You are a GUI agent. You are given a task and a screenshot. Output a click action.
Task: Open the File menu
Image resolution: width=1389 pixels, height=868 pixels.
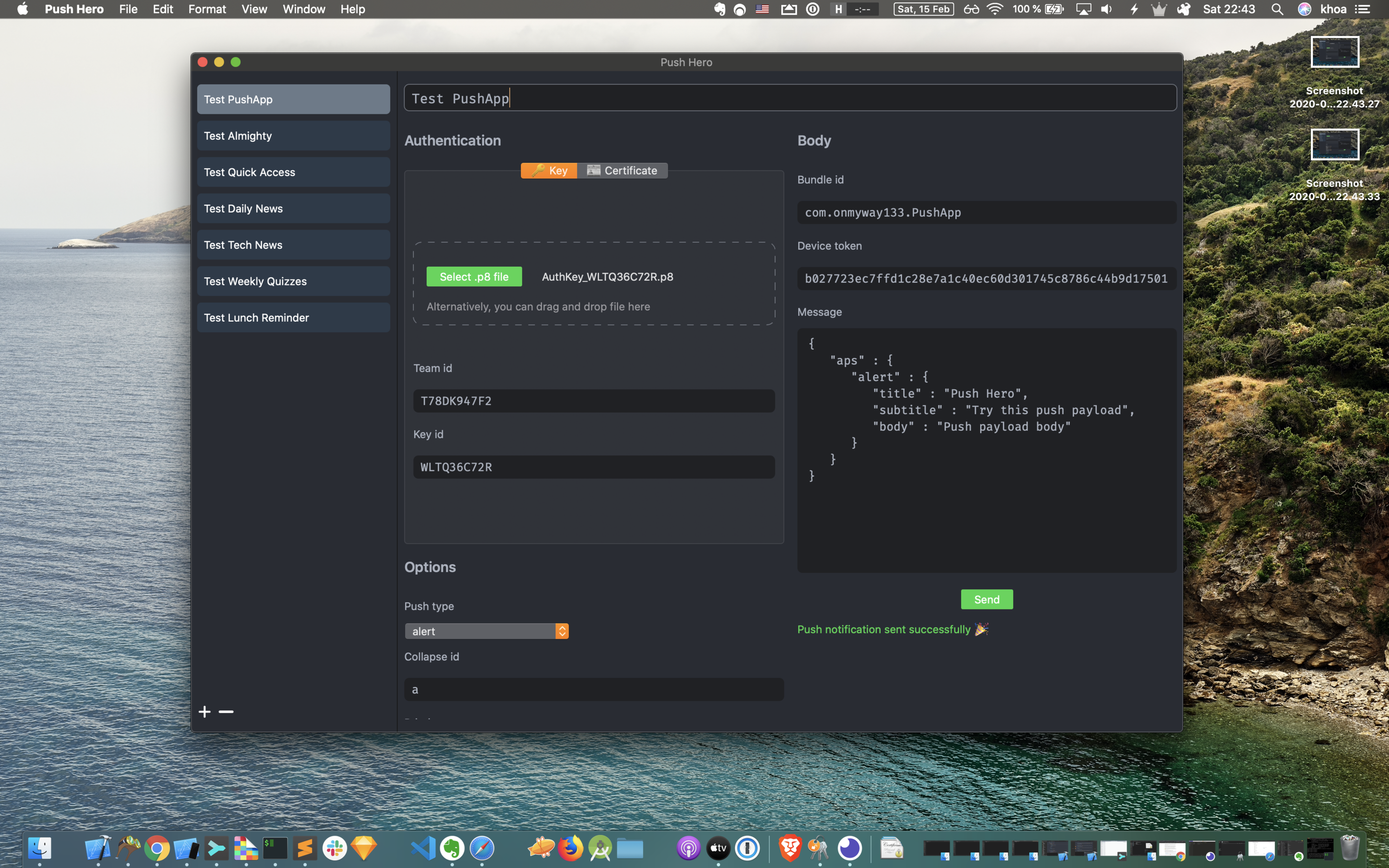click(x=128, y=9)
